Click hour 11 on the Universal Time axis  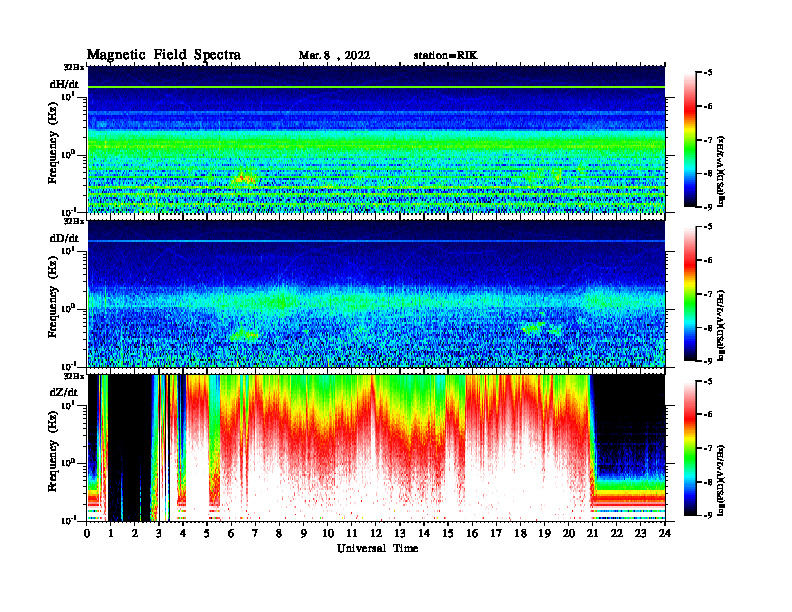click(352, 533)
